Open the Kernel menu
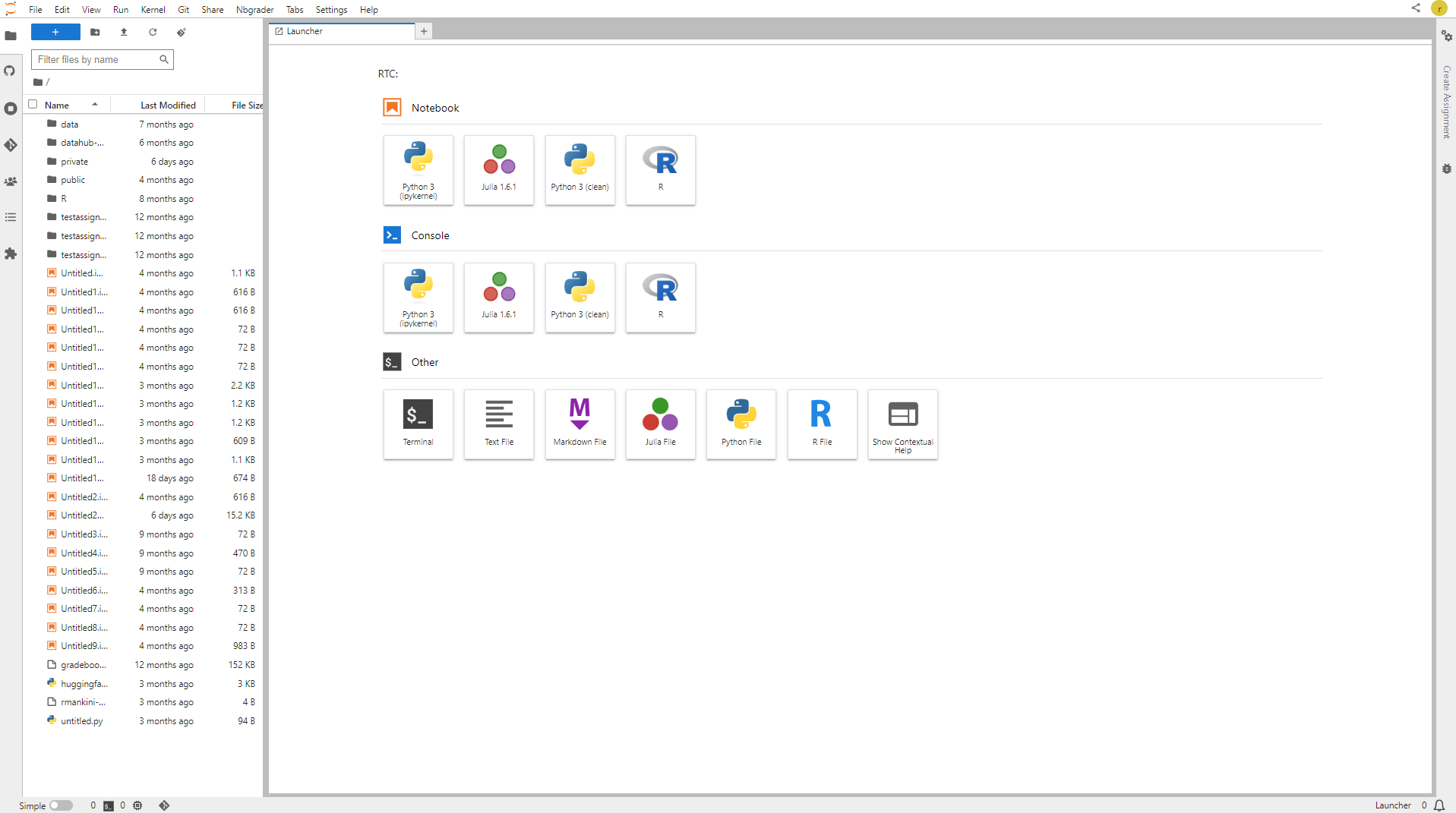Image resolution: width=1456 pixels, height=813 pixels. 153,10
